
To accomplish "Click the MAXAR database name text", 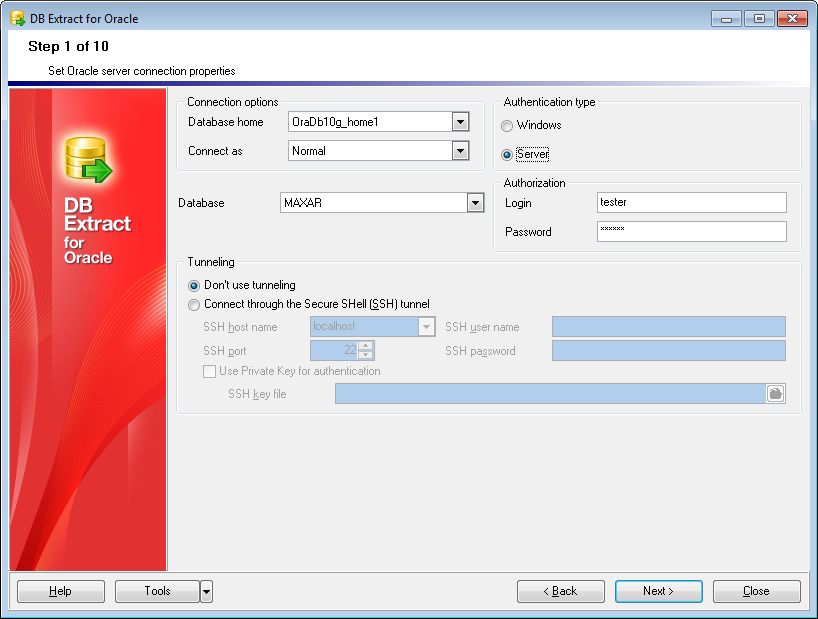I will click(303, 203).
